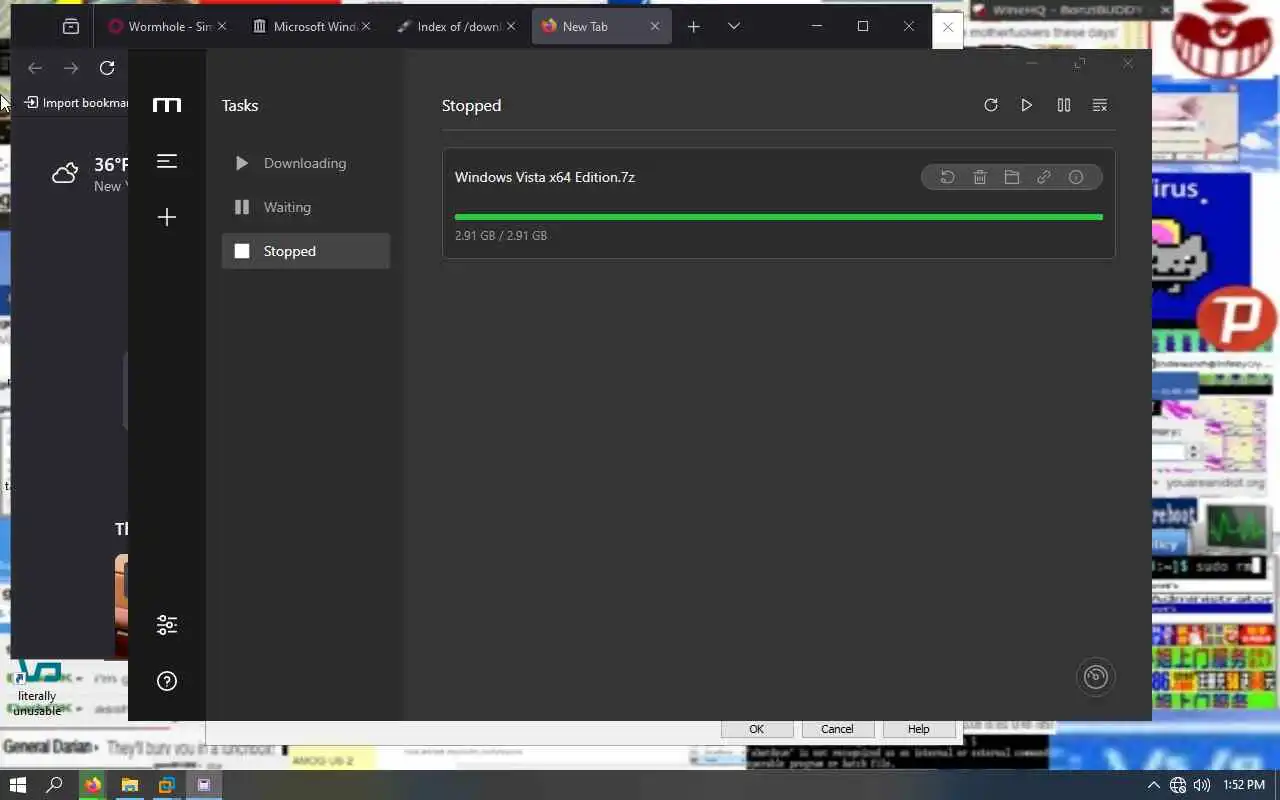Screen dimensions: 1280x800
Task: Reload the Firefox page
Action: click(x=107, y=68)
